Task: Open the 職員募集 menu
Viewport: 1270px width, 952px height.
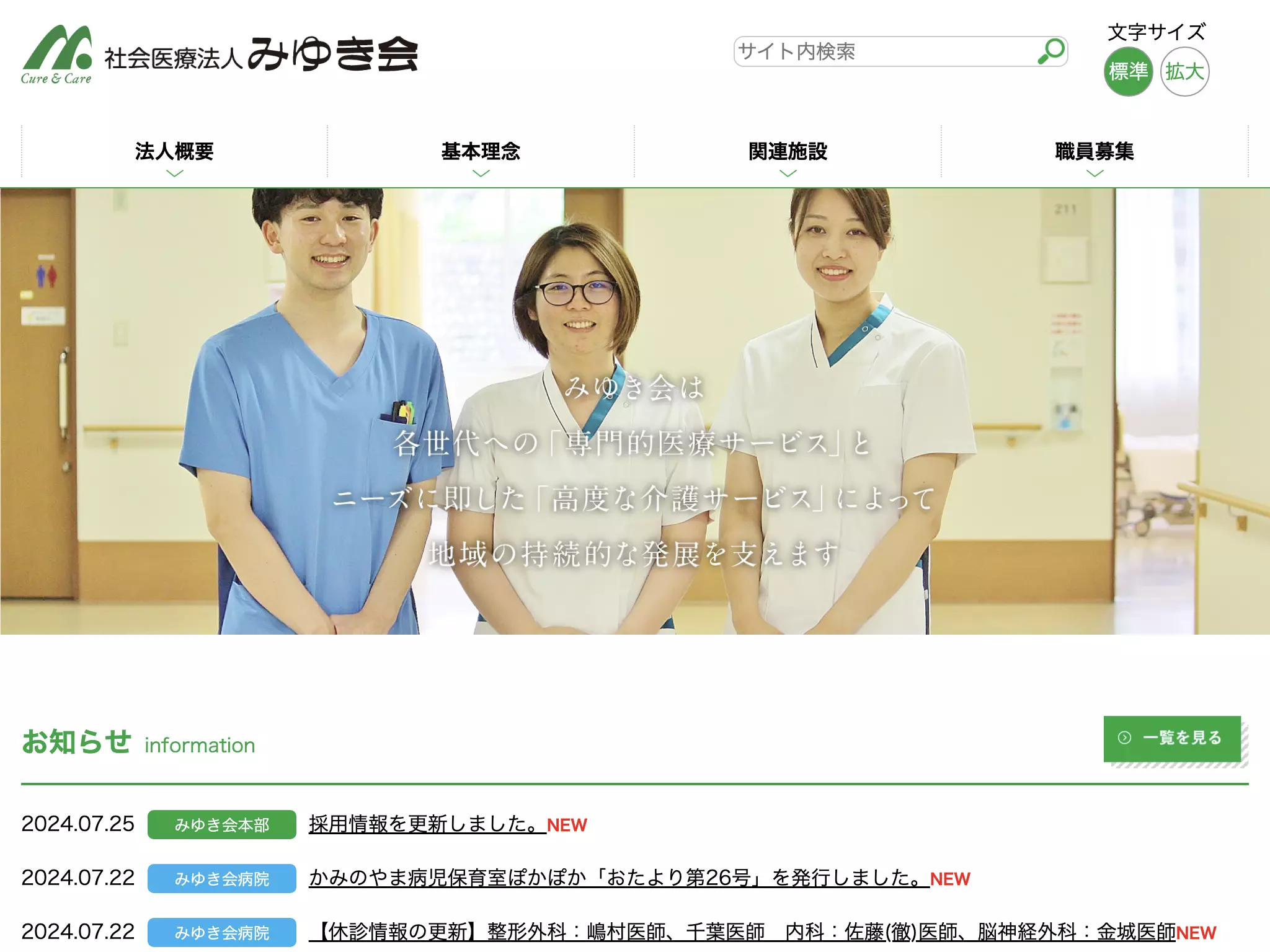Action: [1095, 152]
